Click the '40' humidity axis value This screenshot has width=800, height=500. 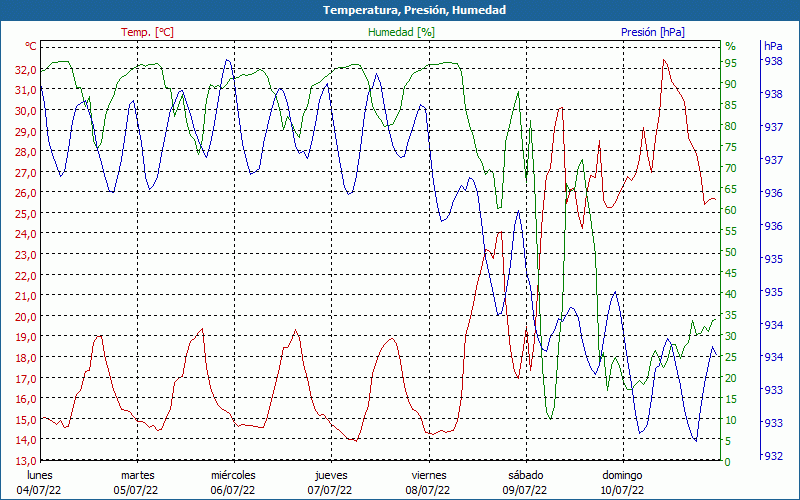(731, 294)
